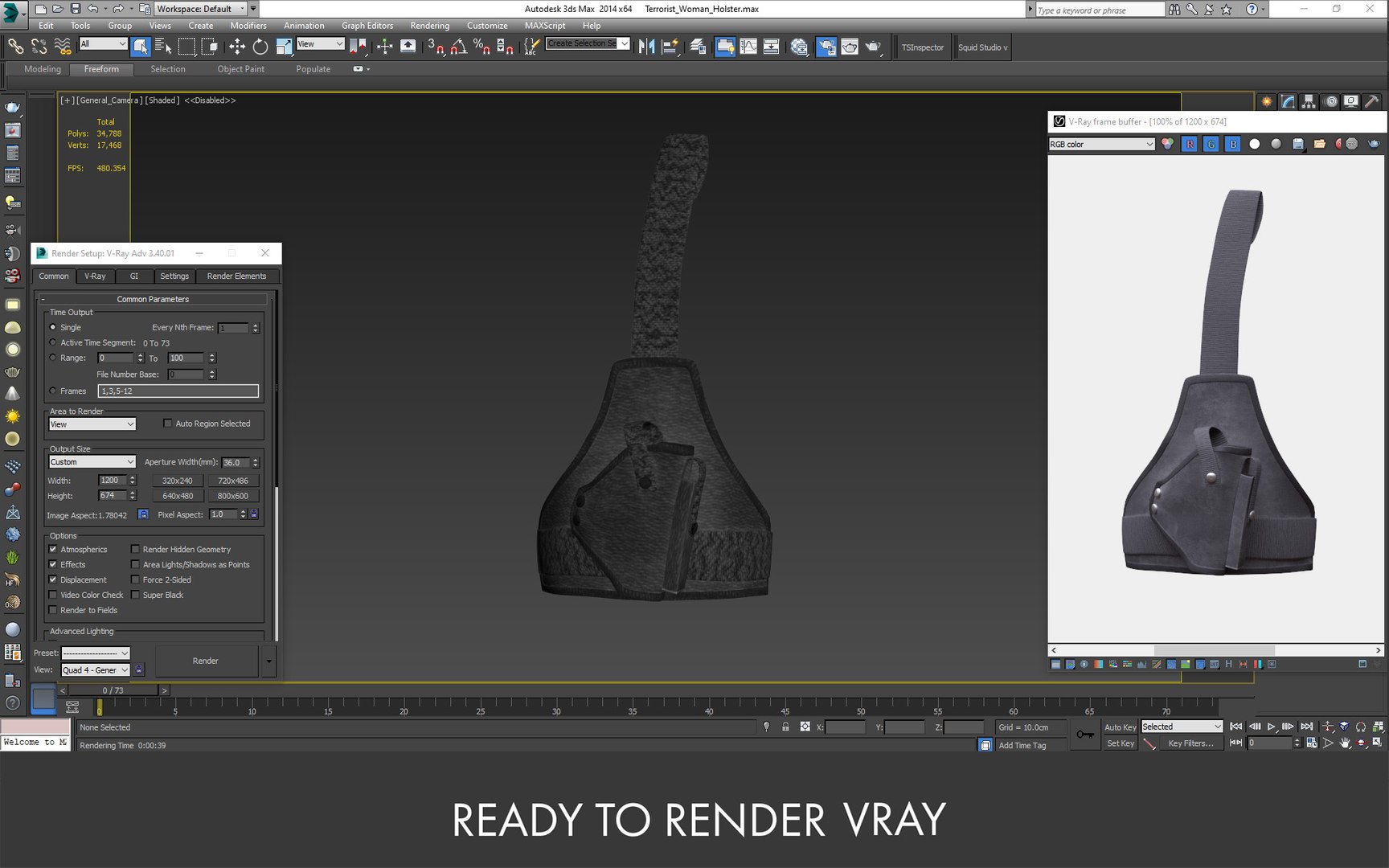The height and width of the screenshot is (868, 1389).
Task: Open the Output Size Custom dropdown
Action: click(x=92, y=462)
